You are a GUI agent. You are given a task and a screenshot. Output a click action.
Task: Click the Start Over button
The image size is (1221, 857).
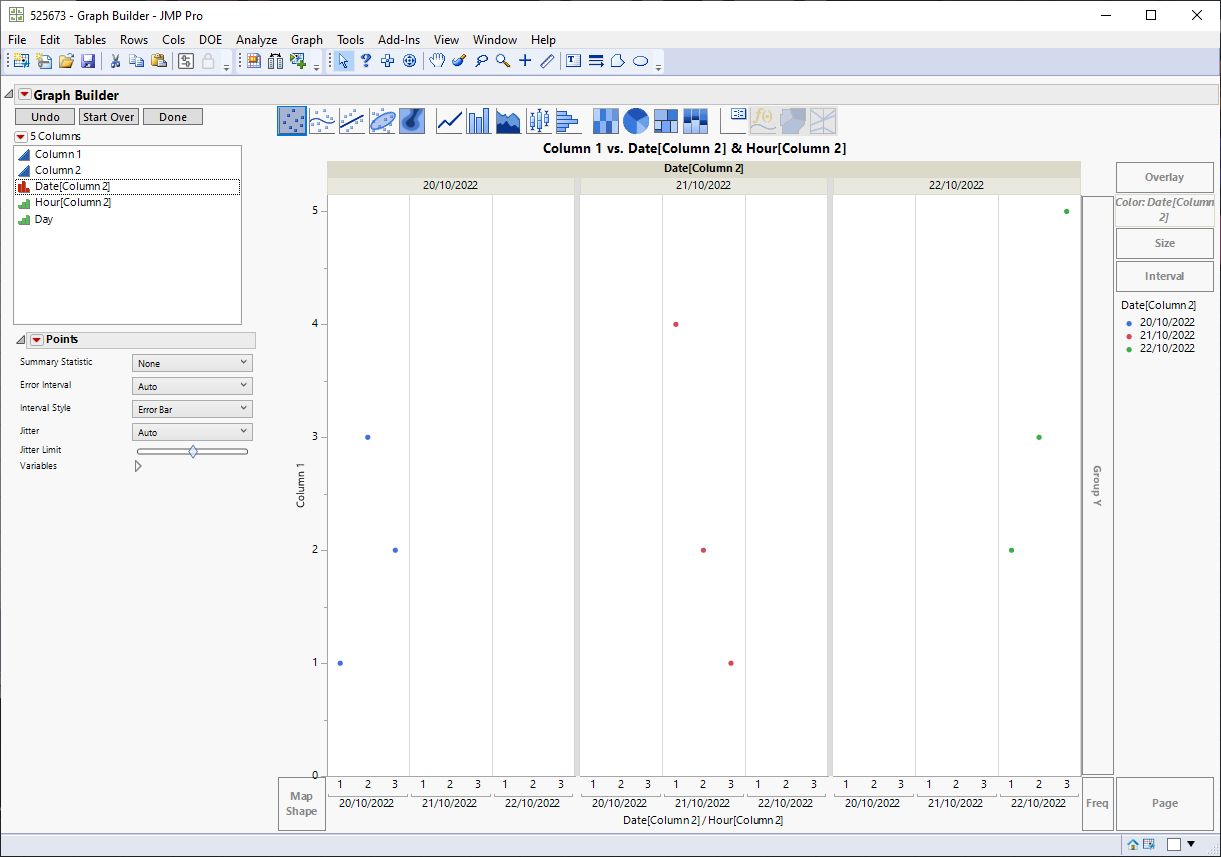point(108,117)
